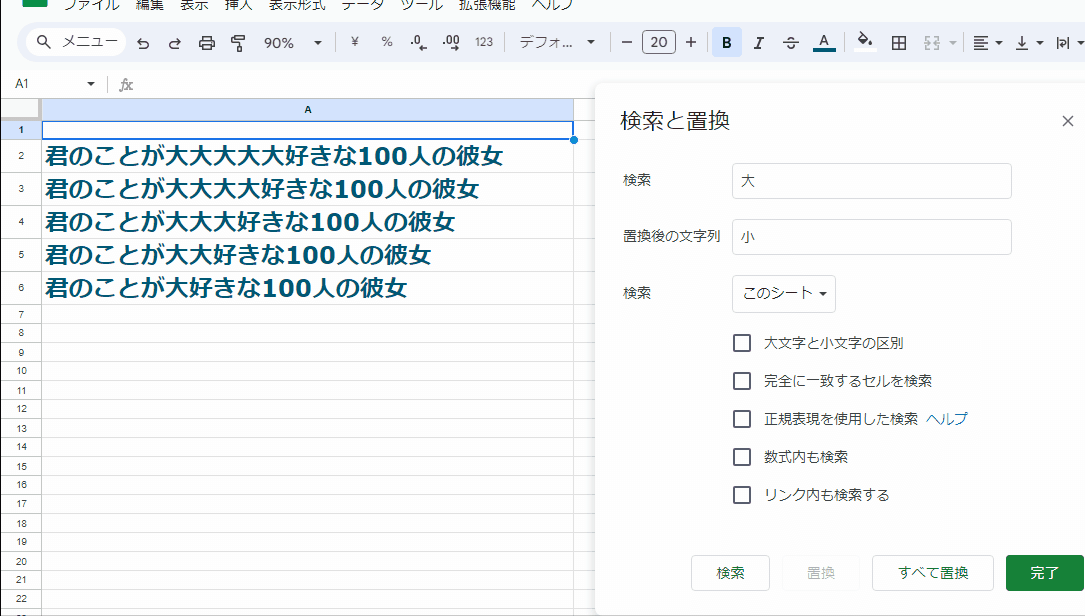Click the menu search box
The image size is (1085, 616).
[x=76, y=42]
